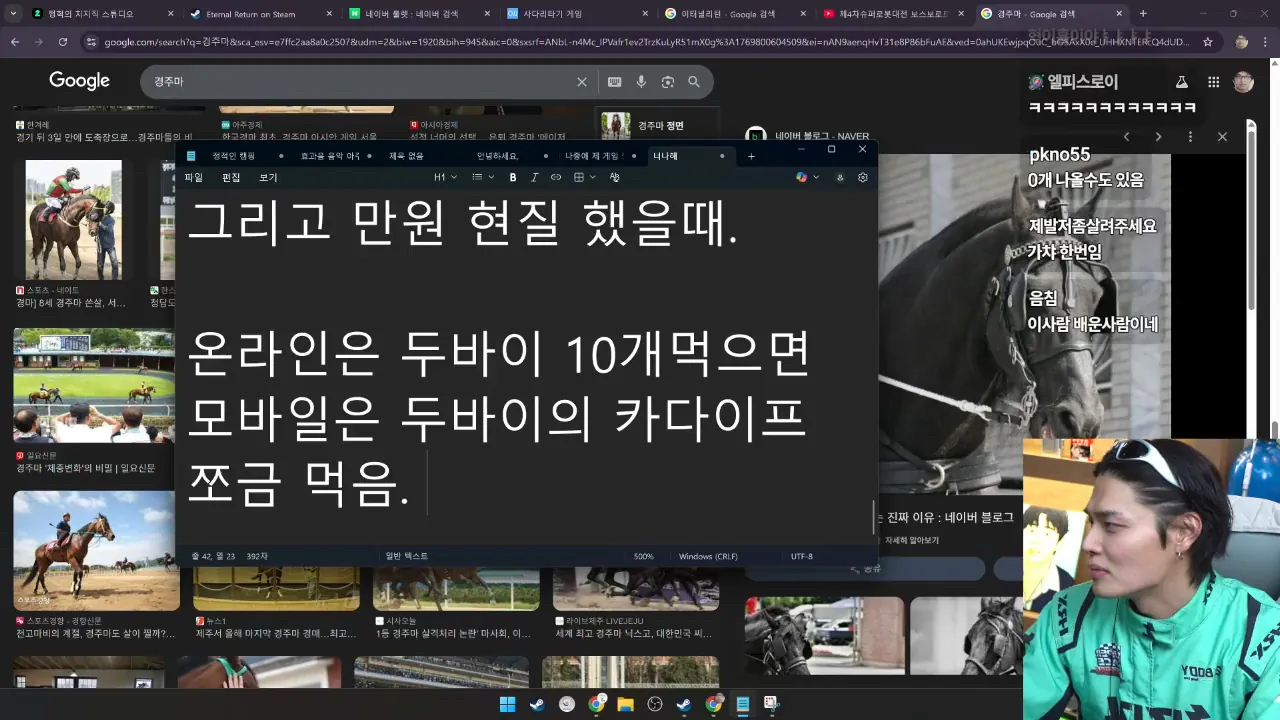
Task: Open Notepad settings gear
Action: click(x=863, y=177)
